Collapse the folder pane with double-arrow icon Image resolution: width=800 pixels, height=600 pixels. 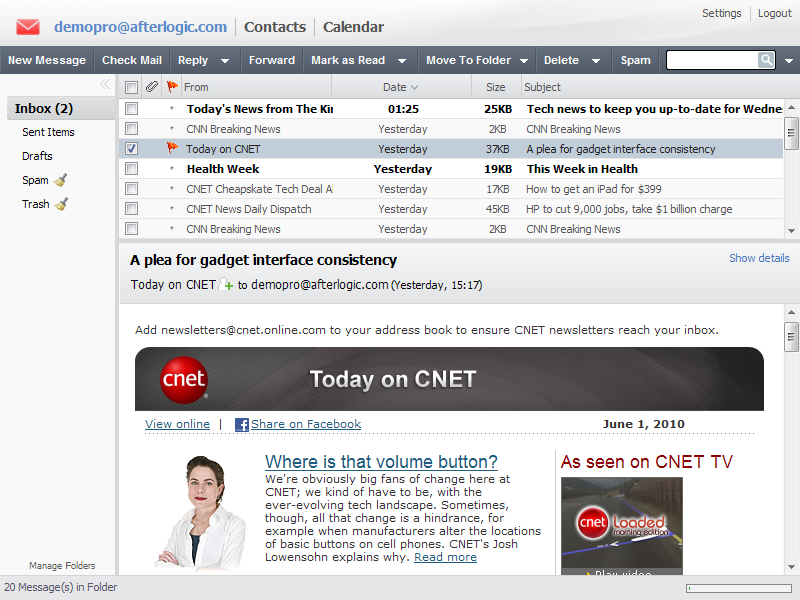click(x=105, y=84)
